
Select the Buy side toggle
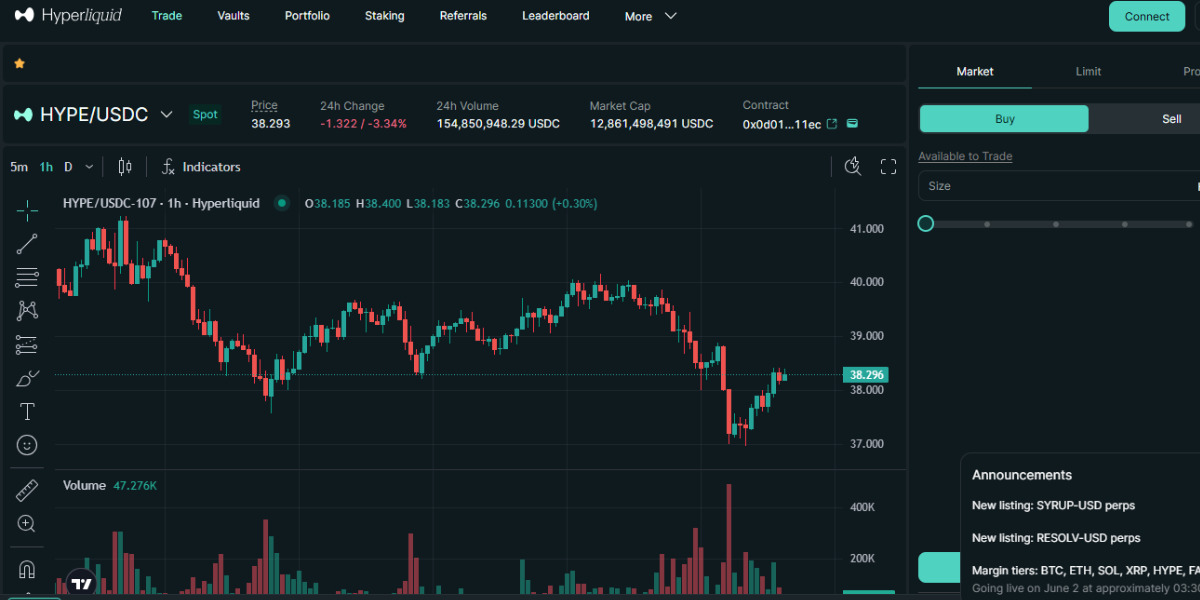(x=1004, y=119)
